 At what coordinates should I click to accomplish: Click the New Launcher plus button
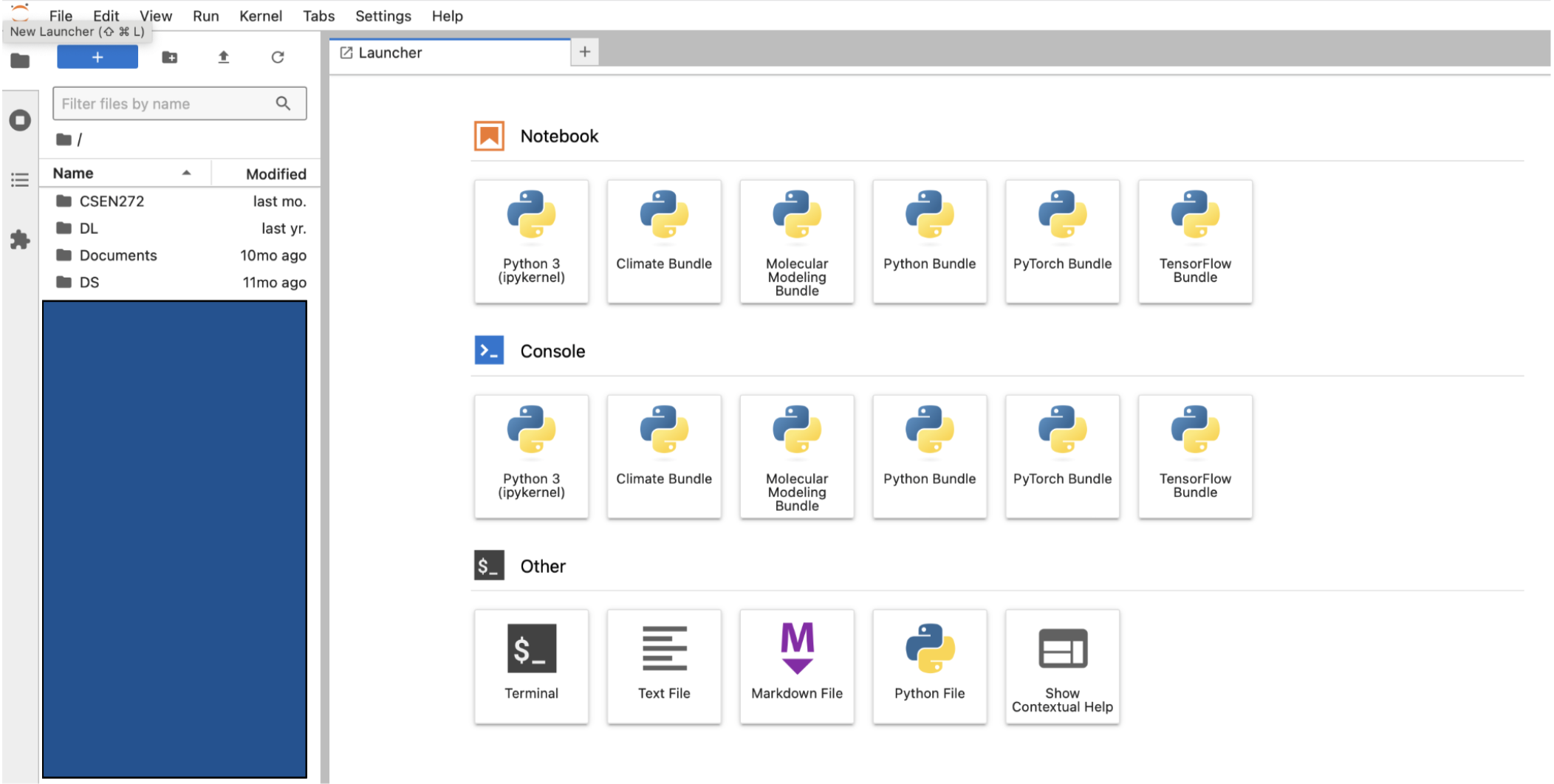97,57
